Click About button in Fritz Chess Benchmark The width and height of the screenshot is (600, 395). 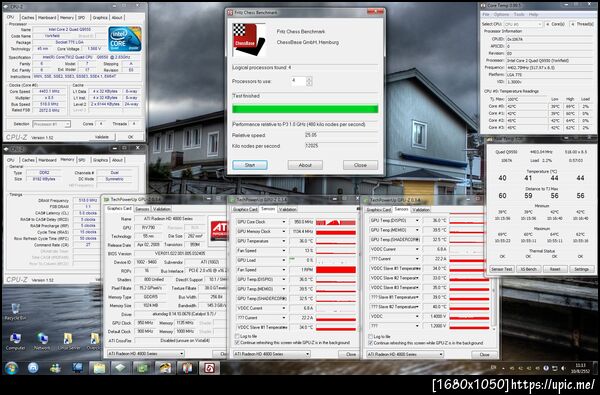tap(305, 165)
